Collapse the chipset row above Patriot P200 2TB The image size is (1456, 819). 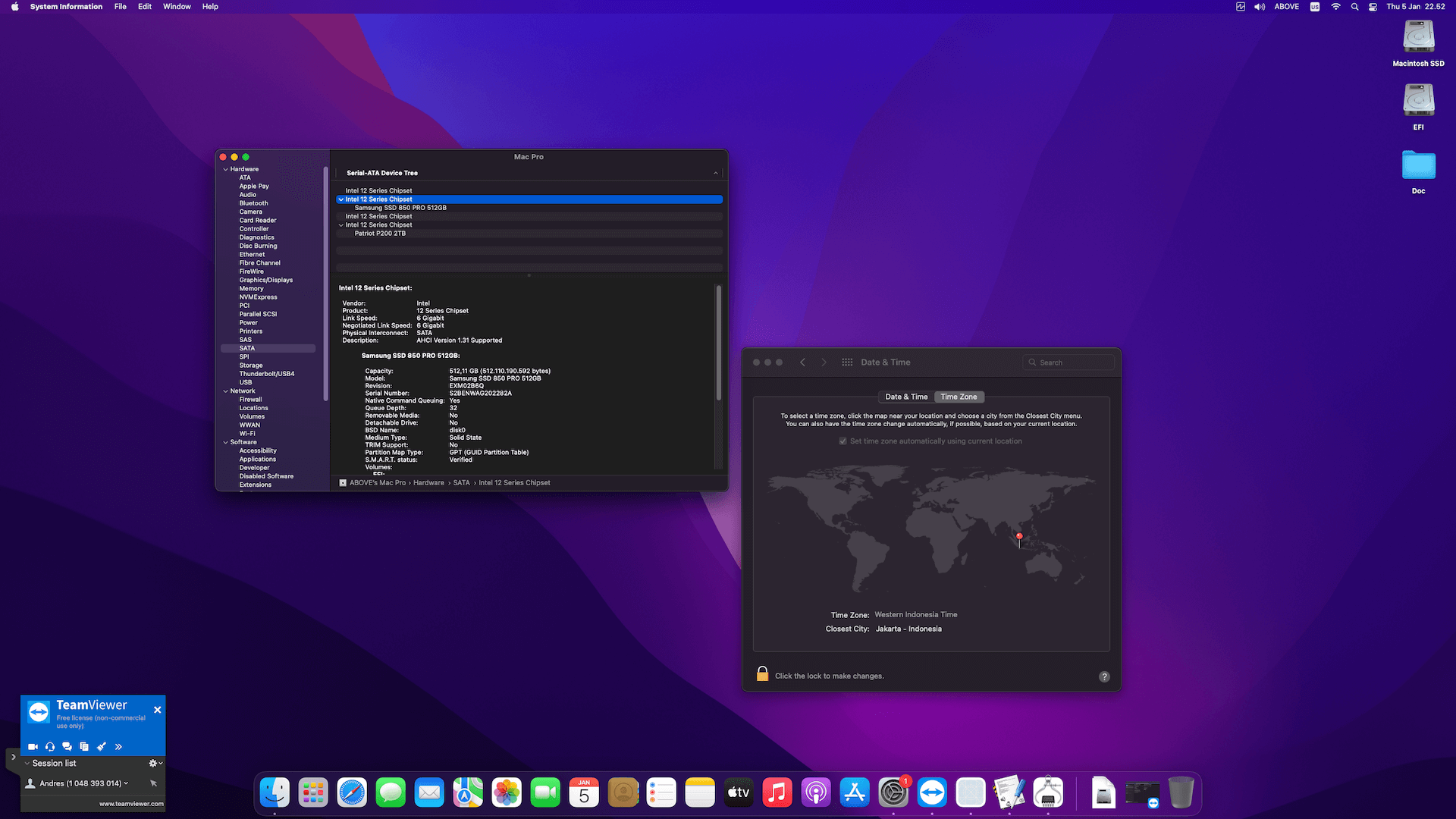click(341, 225)
